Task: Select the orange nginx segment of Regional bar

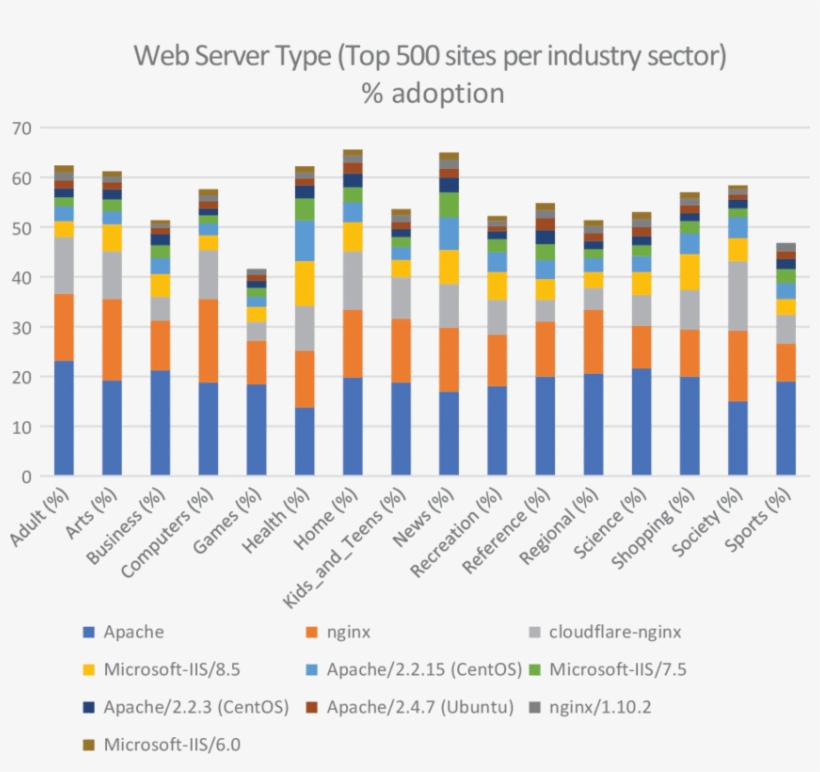Action: (x=594, y=342)
